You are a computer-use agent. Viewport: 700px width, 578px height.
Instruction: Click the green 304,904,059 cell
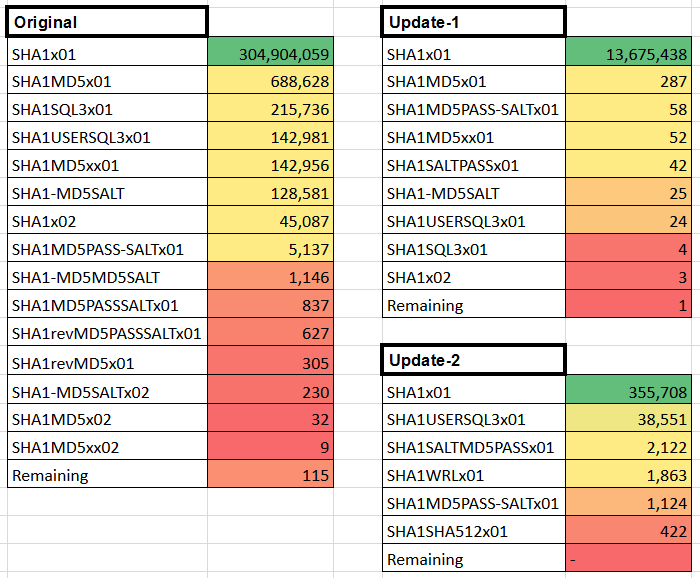271,52
